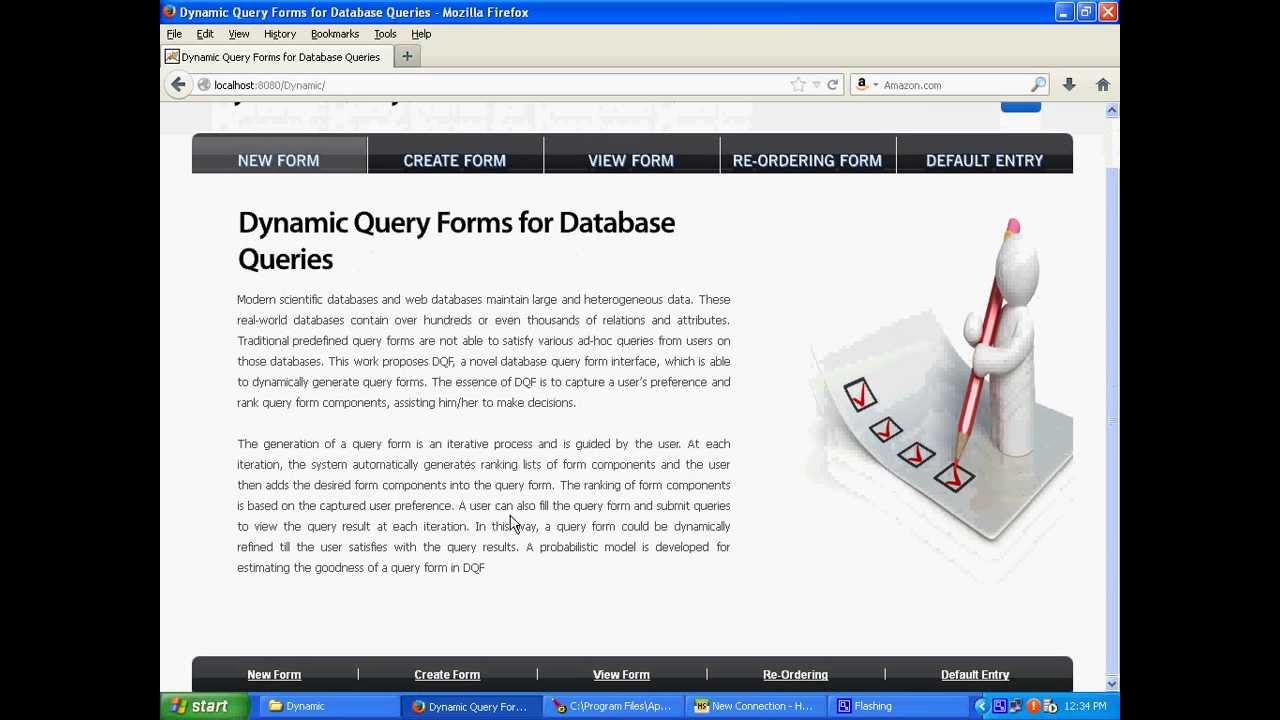Screen dimensions: 1280x720
Task: Open the Tools menu
Action: coord(385,34)
